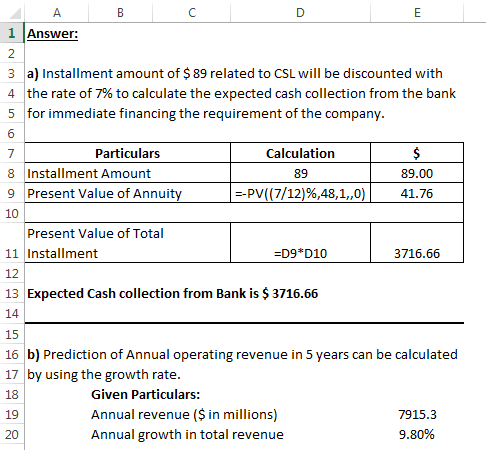The image size is (486, 450).
Task: Click the 'Answer:' cell
Action: pos(52,33)
